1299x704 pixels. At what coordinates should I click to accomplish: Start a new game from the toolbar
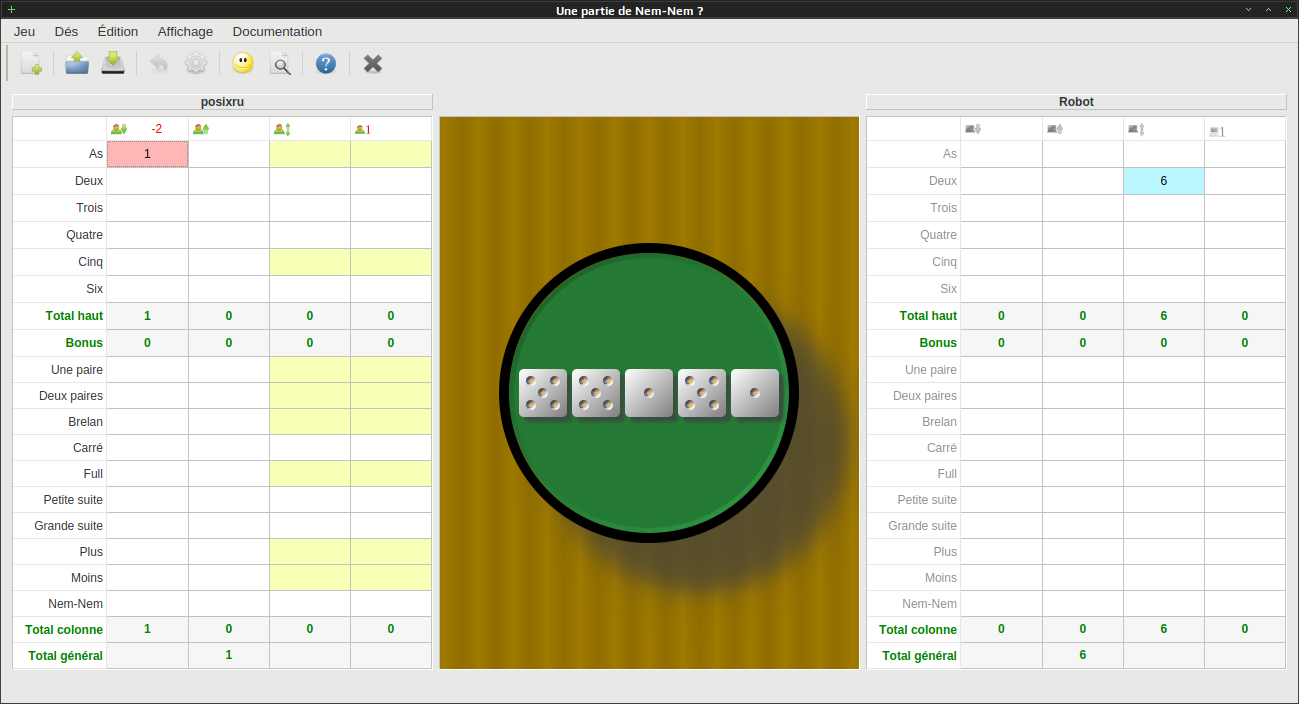(31, 64)
